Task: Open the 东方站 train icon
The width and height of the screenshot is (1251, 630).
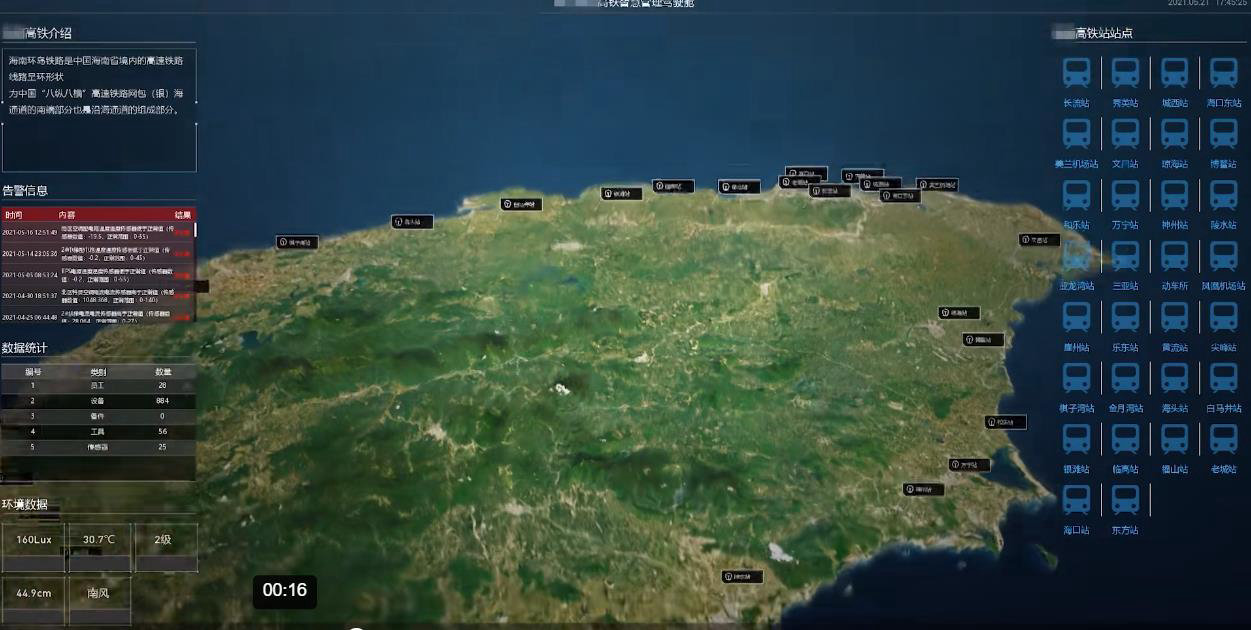Action: coord(1125,501)
